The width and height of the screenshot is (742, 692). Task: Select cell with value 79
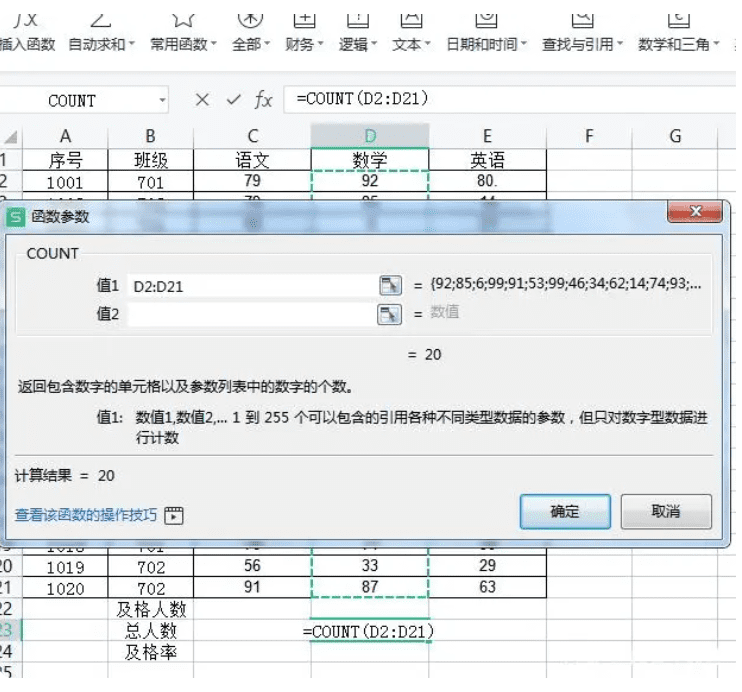(x=252, y=181)
